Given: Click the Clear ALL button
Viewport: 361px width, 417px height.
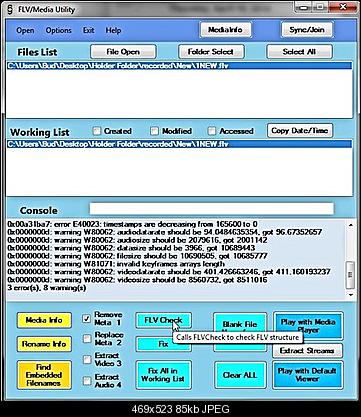Looking at the screenshot, I should pos(240,375).
